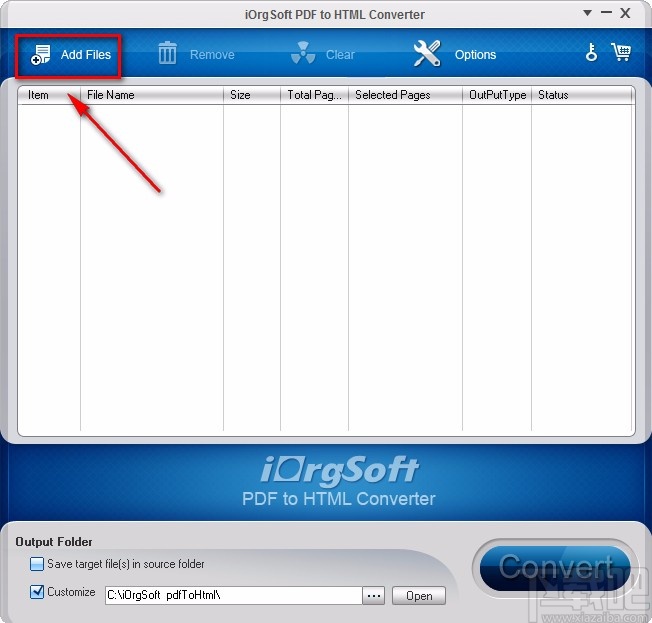Image resolution: width=652 pixels, height=623 pixels.
Task: Click the Clear radiation-symbol icon
Action: 303,53
